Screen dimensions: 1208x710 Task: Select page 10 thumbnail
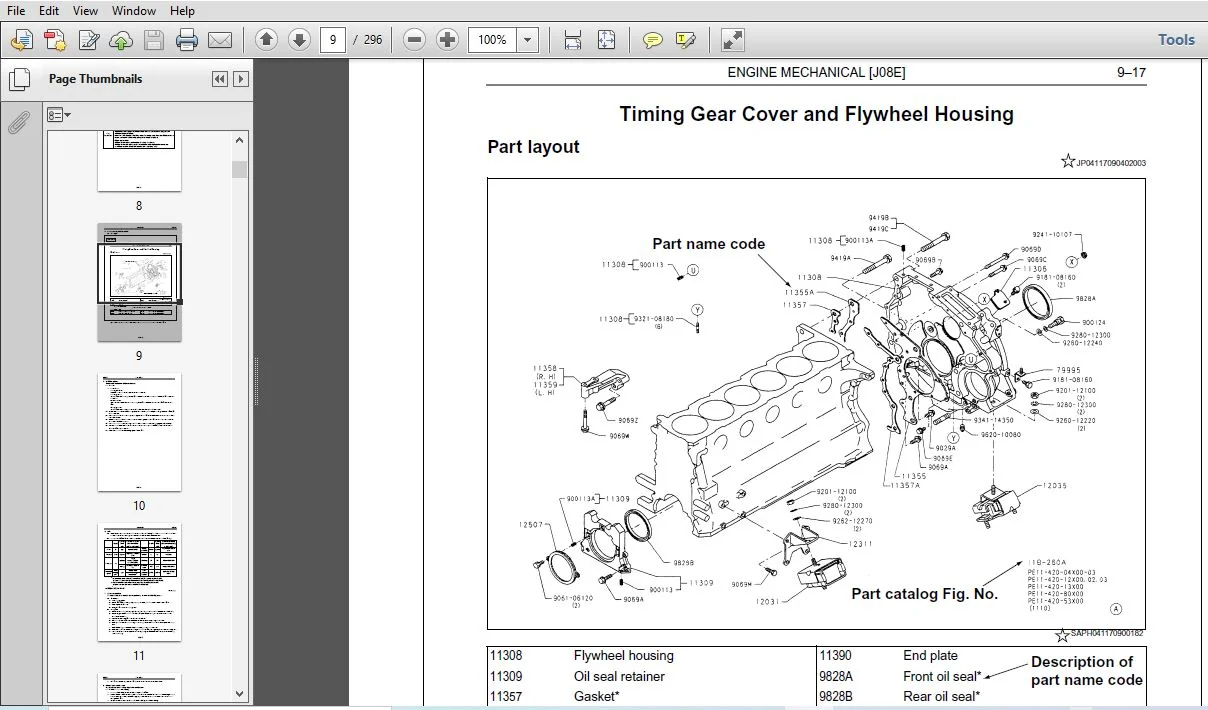tap(139, 433)
